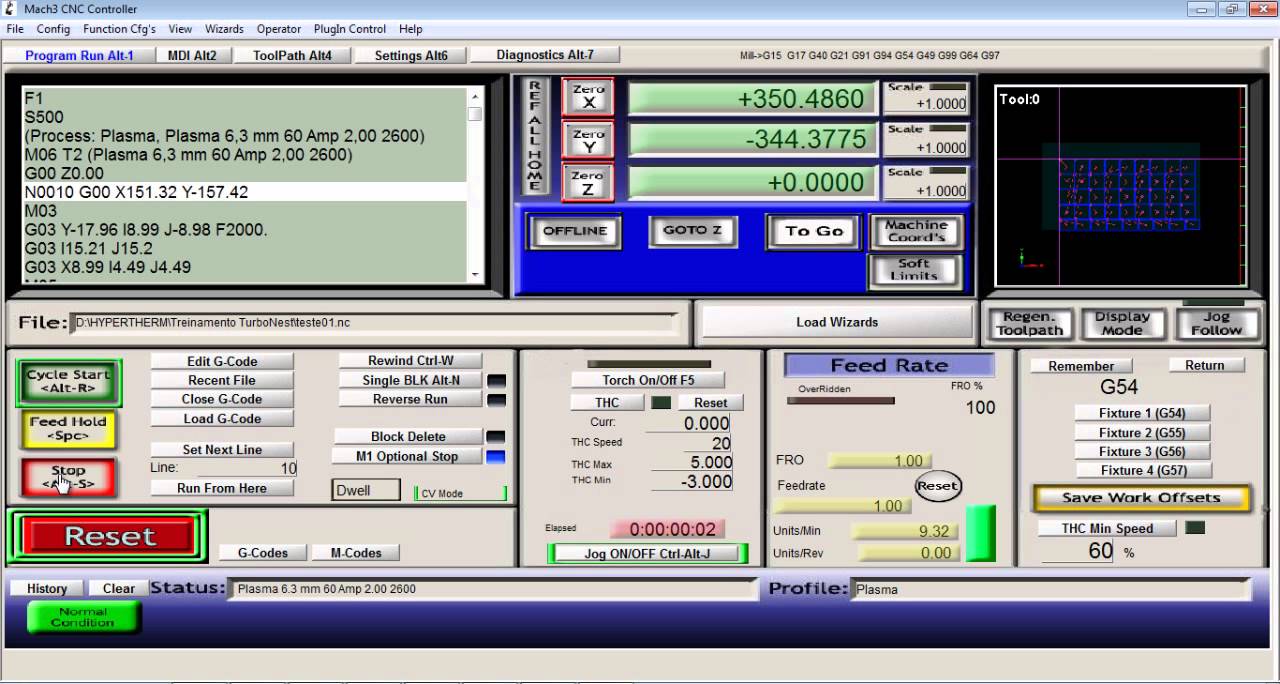Clear the status line with Clear button

coord(119,589)
